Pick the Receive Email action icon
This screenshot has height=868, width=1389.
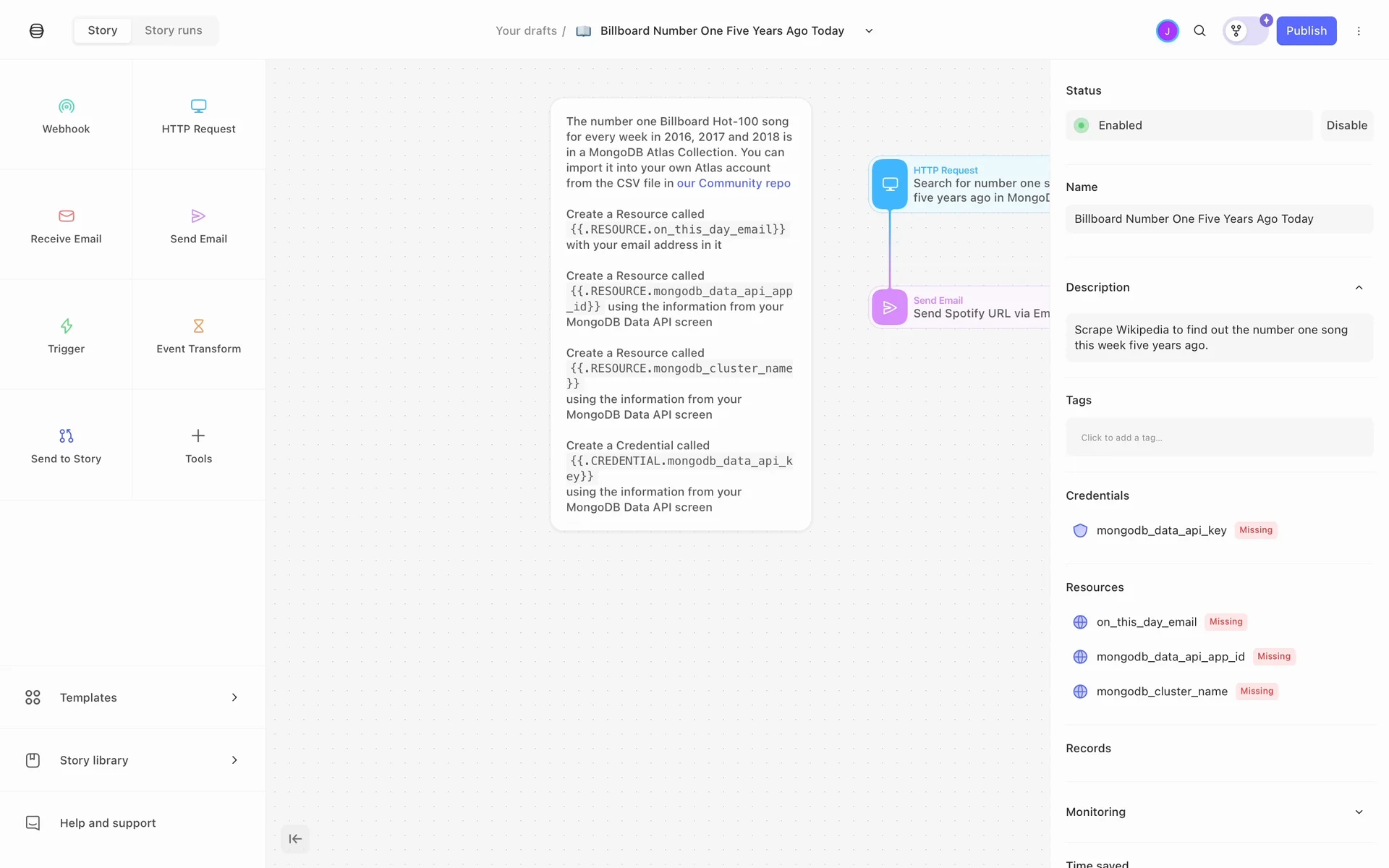[66, 216]
